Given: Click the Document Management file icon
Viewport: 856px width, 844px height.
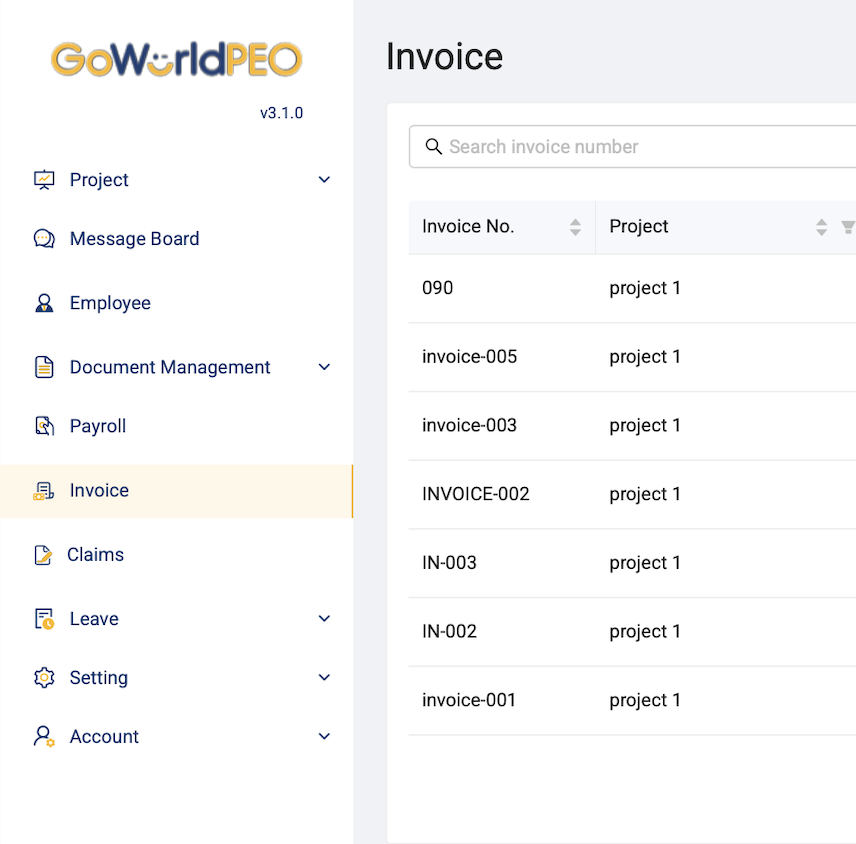Looking at the screenshot, I should point(44,367).
